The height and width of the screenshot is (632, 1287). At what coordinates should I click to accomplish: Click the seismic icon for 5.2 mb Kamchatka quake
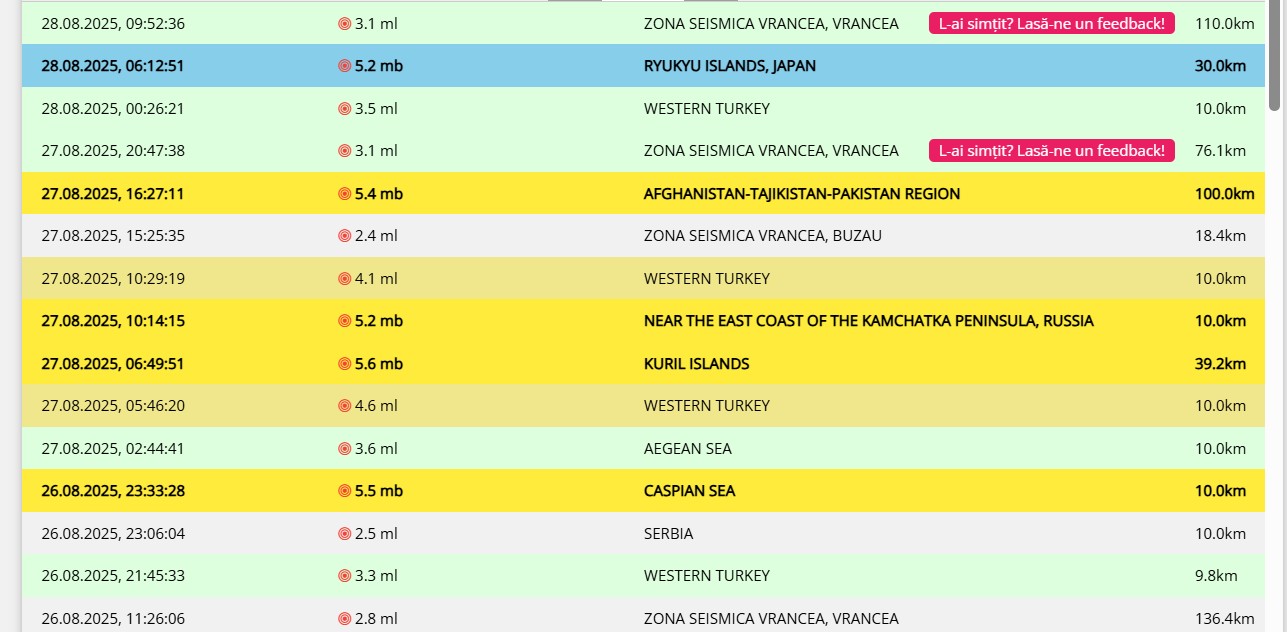[x=345, y=321]
